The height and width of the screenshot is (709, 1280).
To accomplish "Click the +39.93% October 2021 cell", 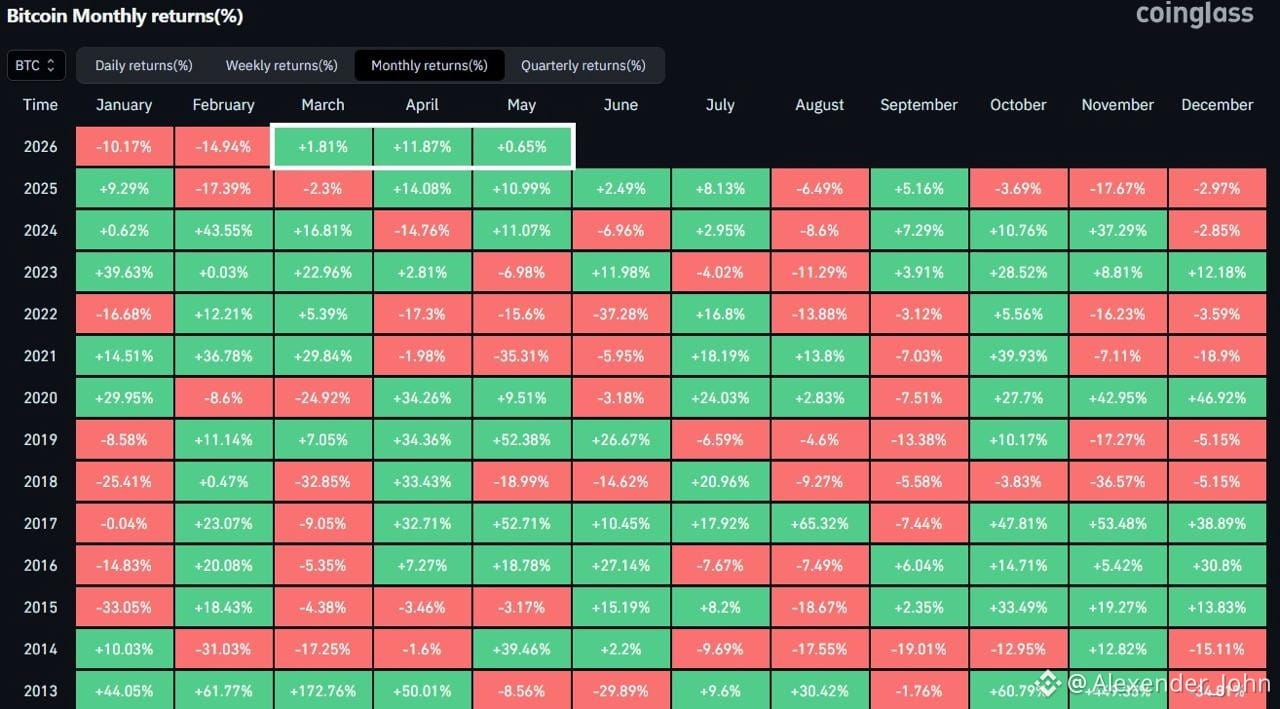I will (x=1018, y=356).
